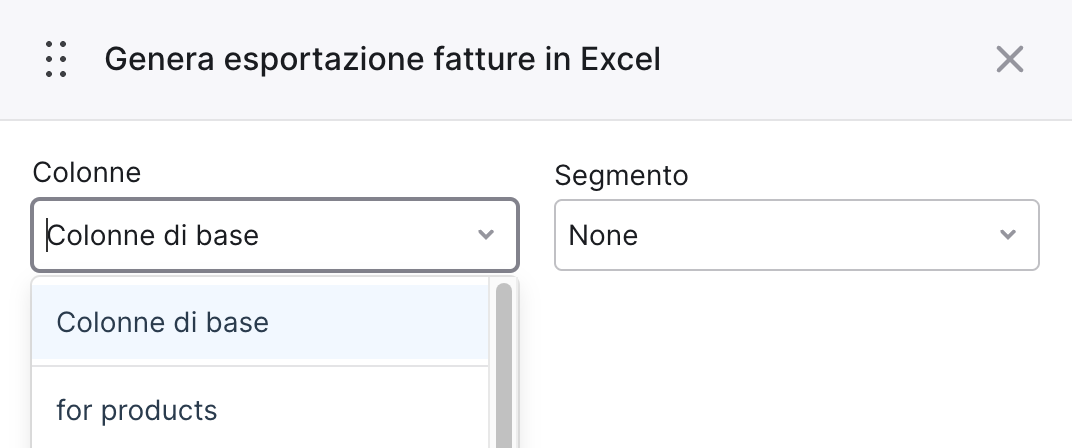Close the Excel invoice export dialog

coord(1010,59)
